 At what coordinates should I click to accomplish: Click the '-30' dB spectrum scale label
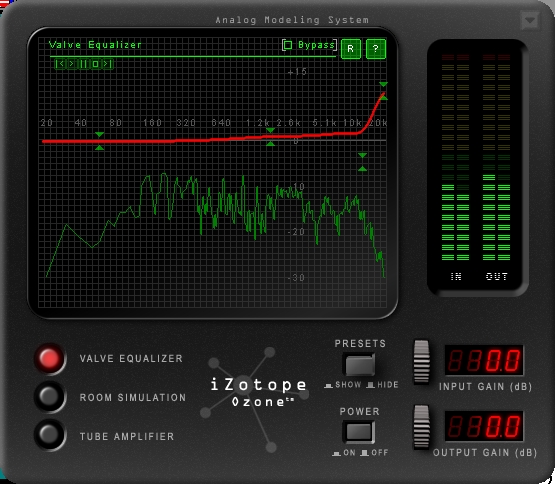(x=296, y=278)
